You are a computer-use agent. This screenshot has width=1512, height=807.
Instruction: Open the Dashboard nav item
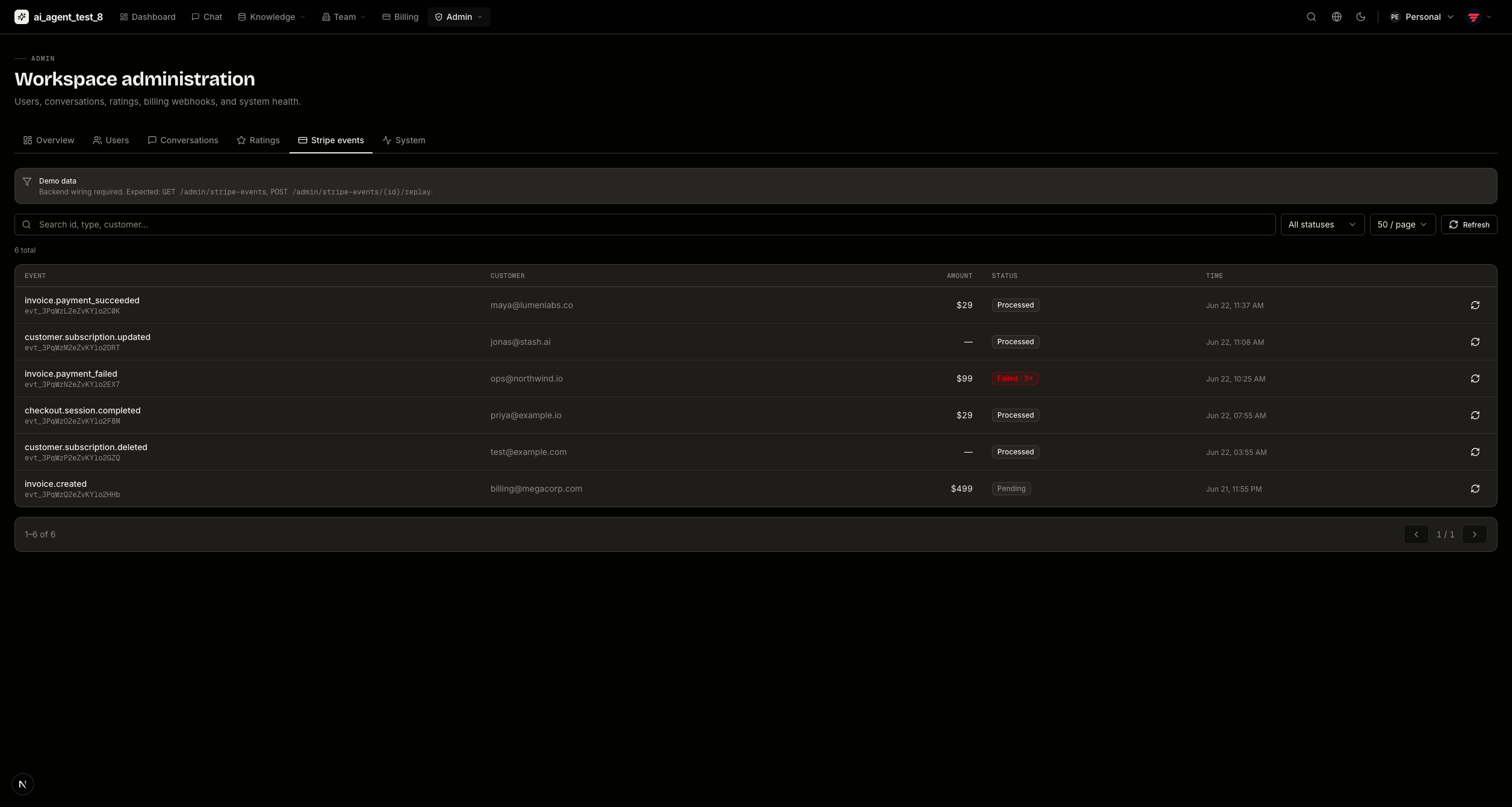click(147, 17)
